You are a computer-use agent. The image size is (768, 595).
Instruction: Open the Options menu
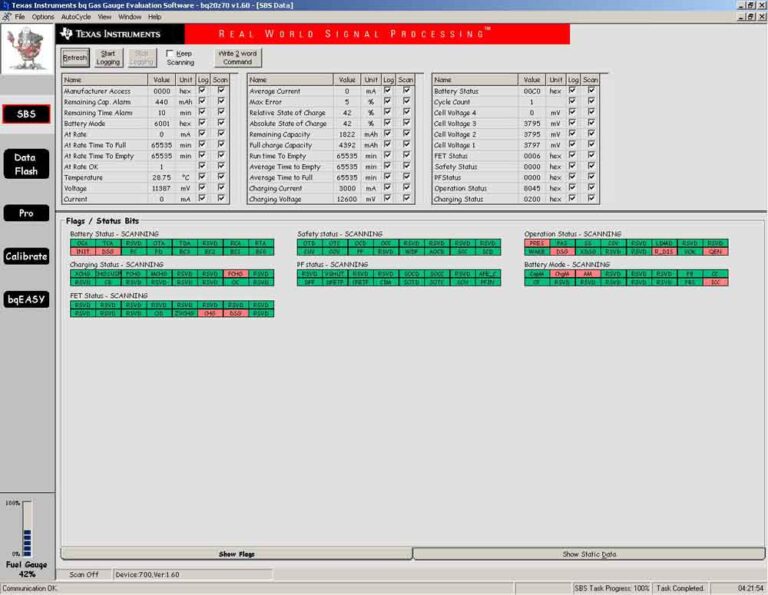[43, 17]
